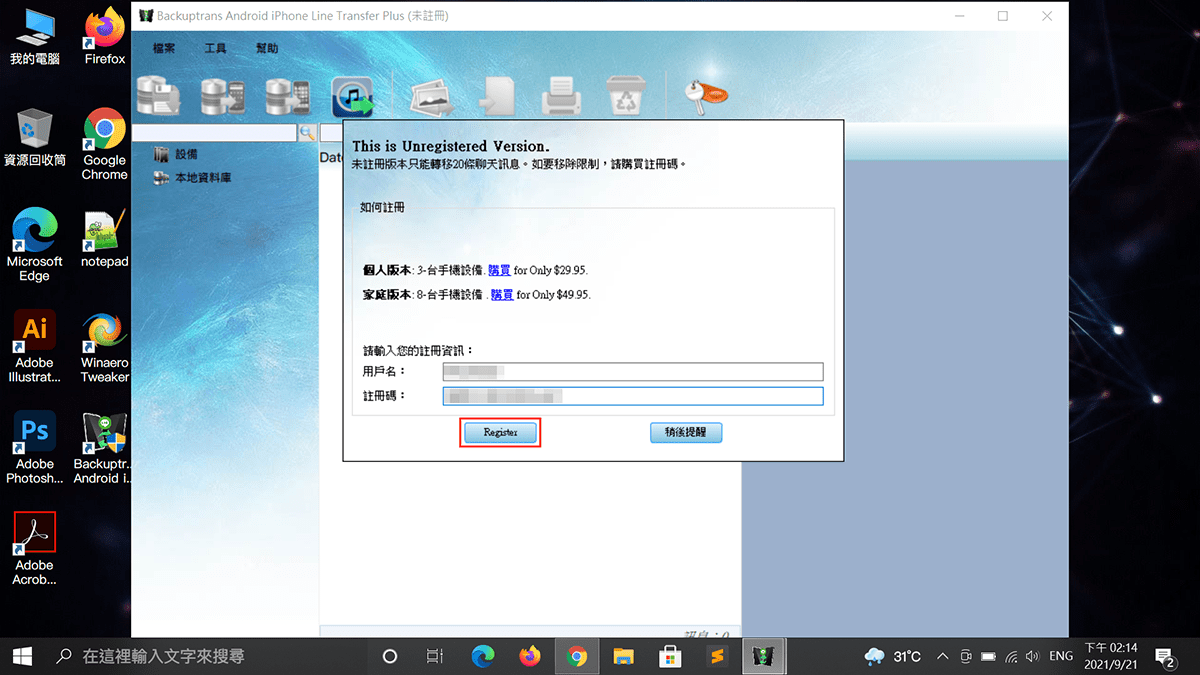Open the 工具 menu
This screenshot has width=1200, height=675.
tap(216, 49)
